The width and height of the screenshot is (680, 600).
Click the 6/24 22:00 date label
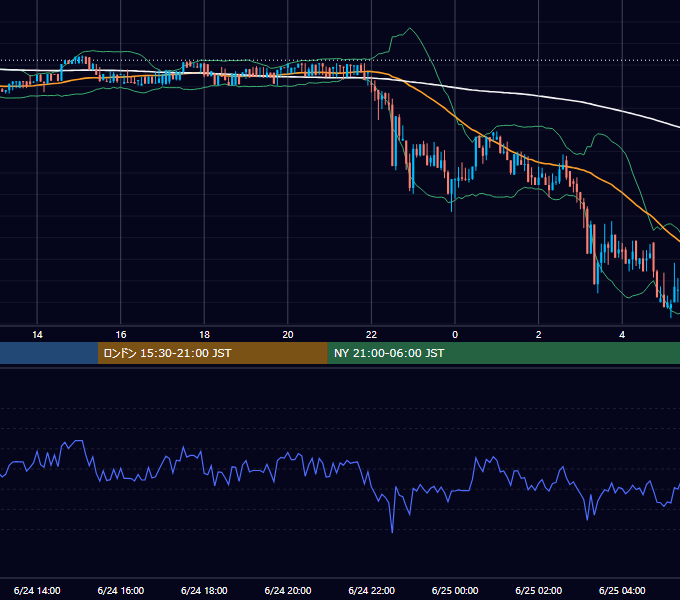[372, 590]
